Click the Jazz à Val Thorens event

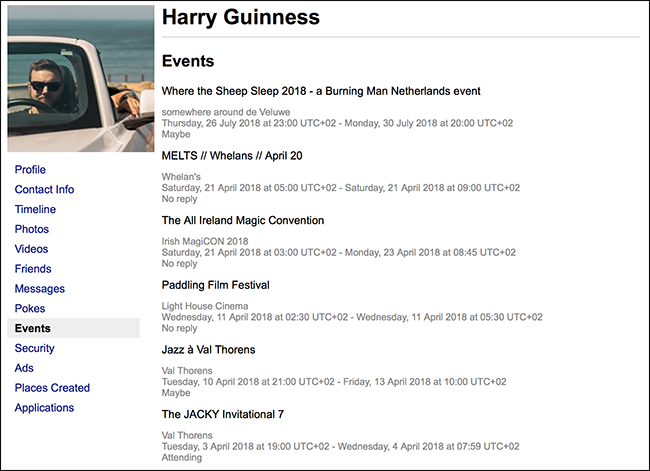[x=208, y=350]
